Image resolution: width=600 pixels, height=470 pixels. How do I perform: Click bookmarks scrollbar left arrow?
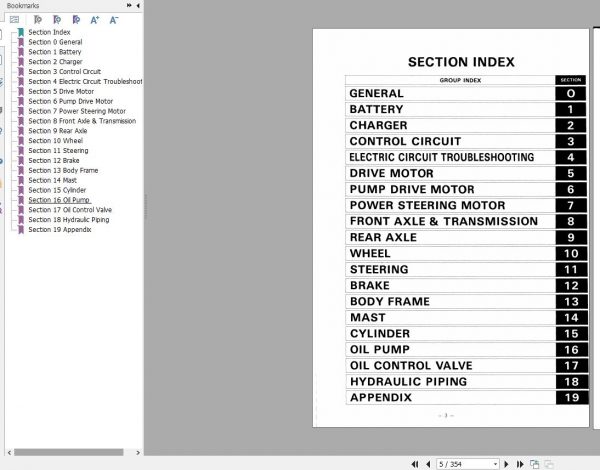tap(9, 452)
